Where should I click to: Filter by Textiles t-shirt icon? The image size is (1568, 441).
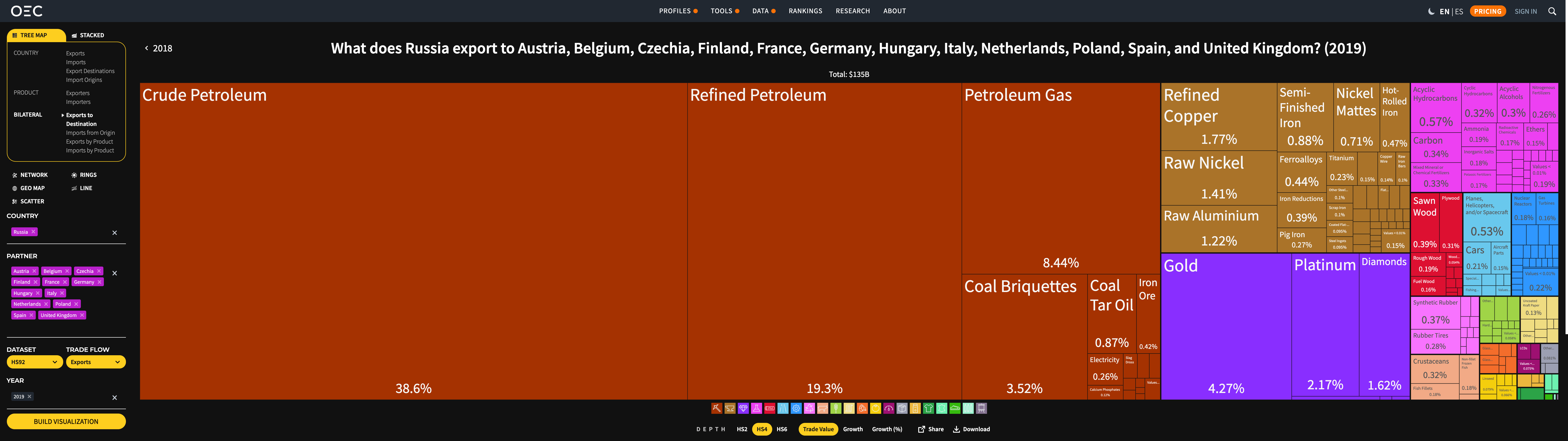tap(929, 409)
